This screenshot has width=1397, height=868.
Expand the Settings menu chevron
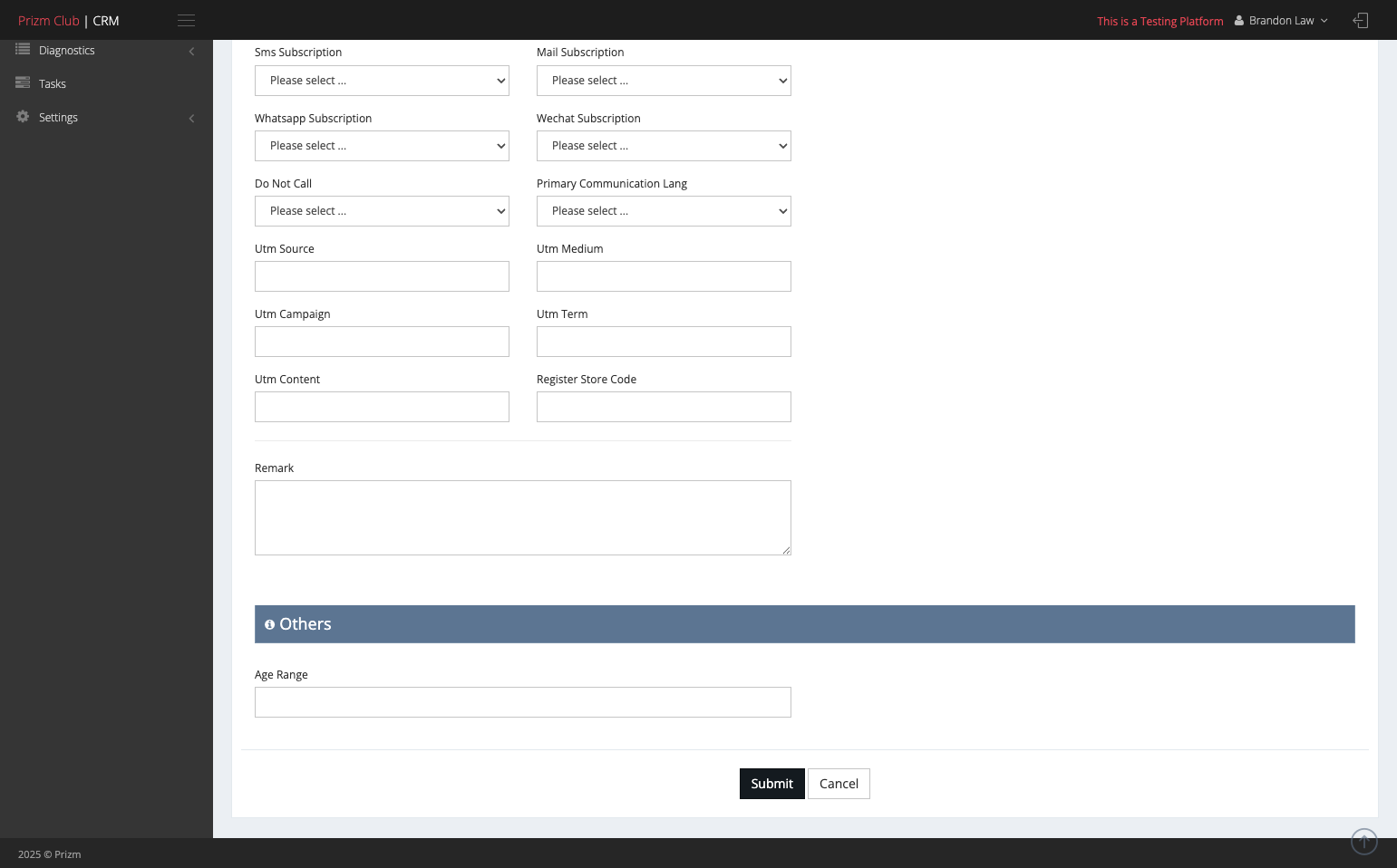pos(191,119)
